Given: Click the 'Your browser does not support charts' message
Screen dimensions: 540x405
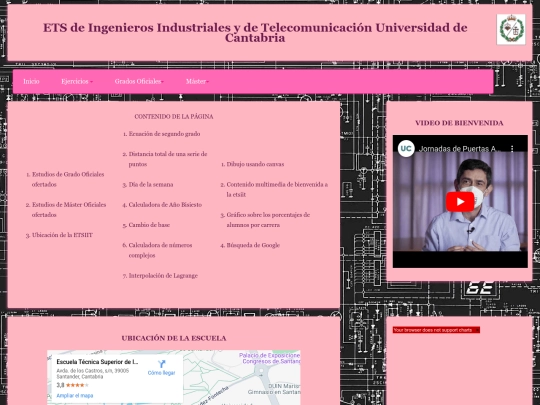Looking at the screenshot, I should [x=436, y=330].
